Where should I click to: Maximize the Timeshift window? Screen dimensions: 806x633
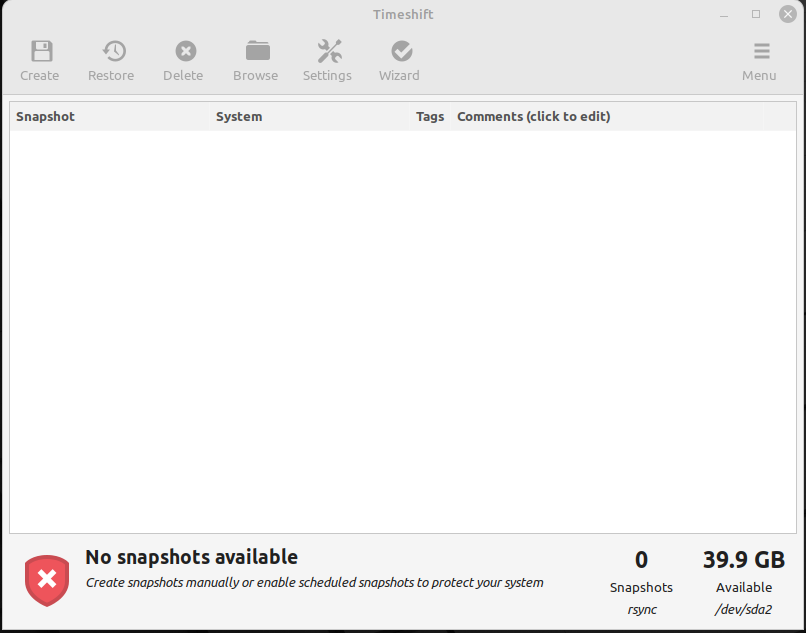(756, 14)
